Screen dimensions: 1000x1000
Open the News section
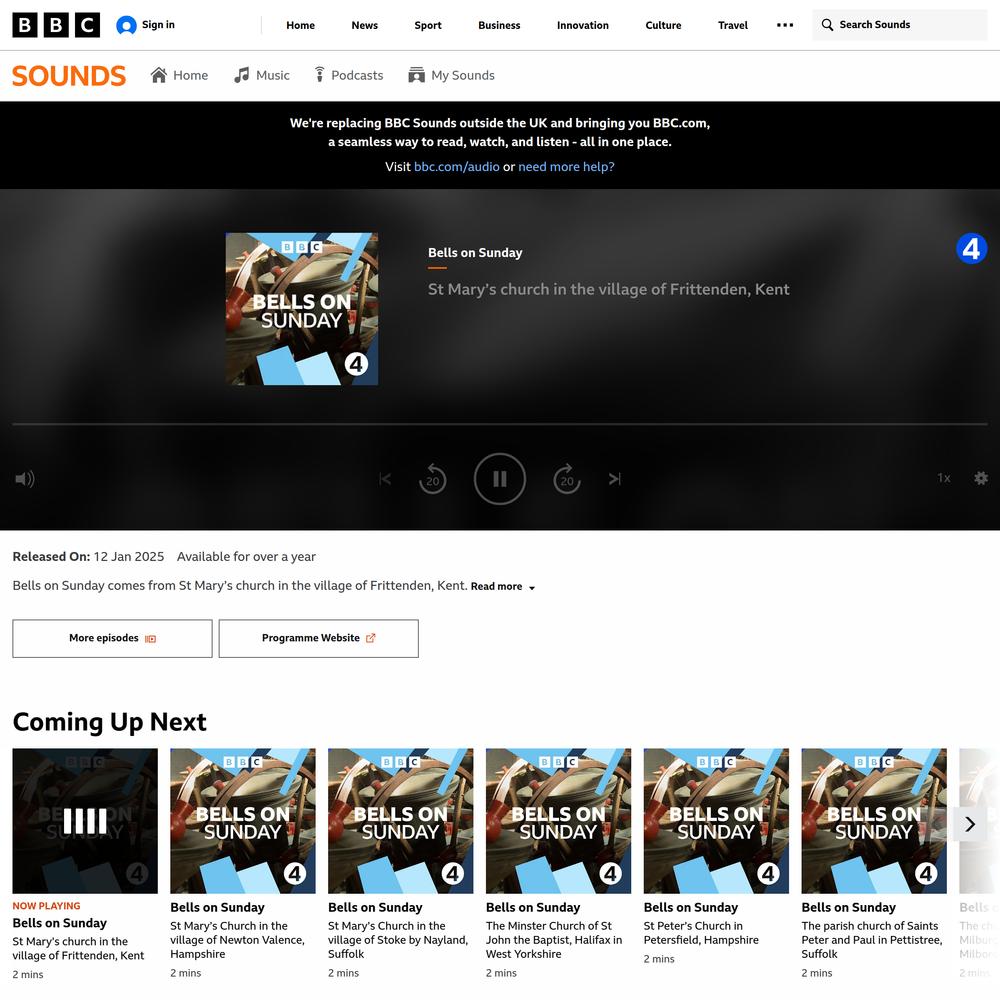[364, 26]
